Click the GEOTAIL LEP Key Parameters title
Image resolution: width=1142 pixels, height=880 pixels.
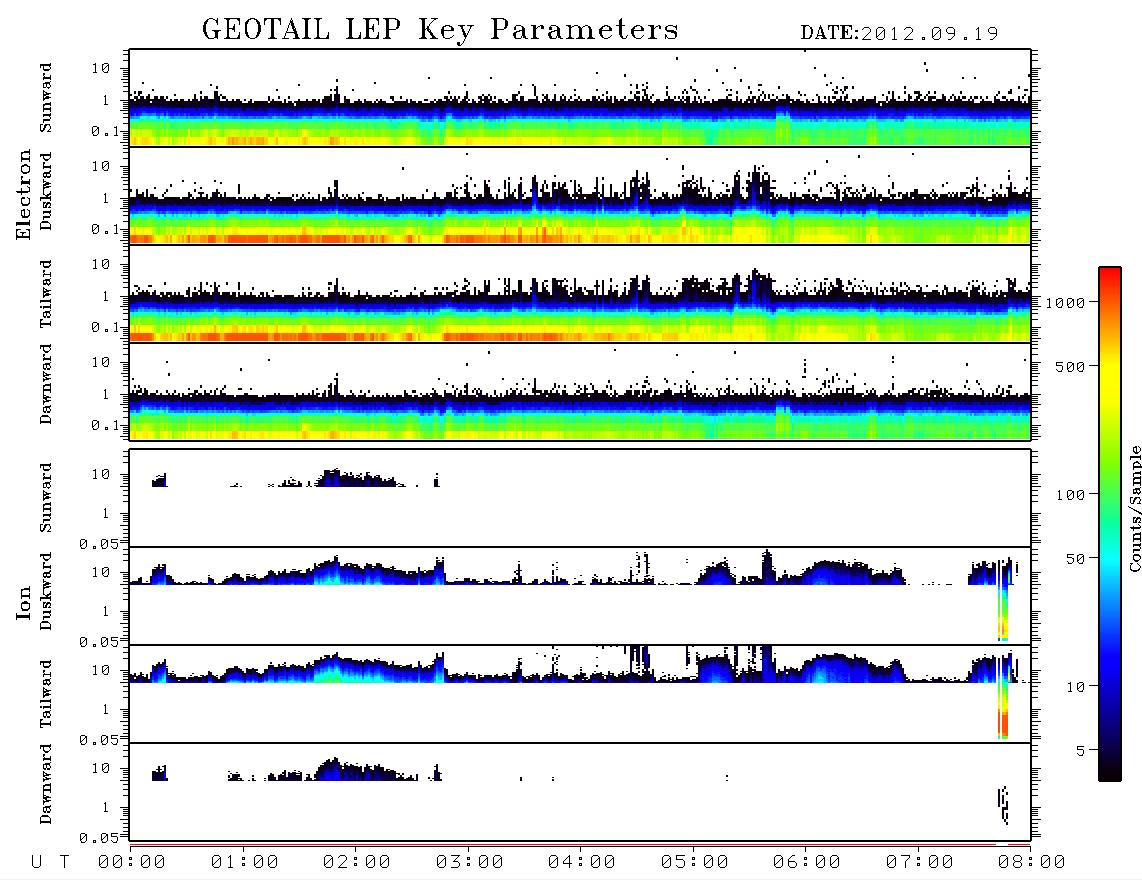click(440, 30)
